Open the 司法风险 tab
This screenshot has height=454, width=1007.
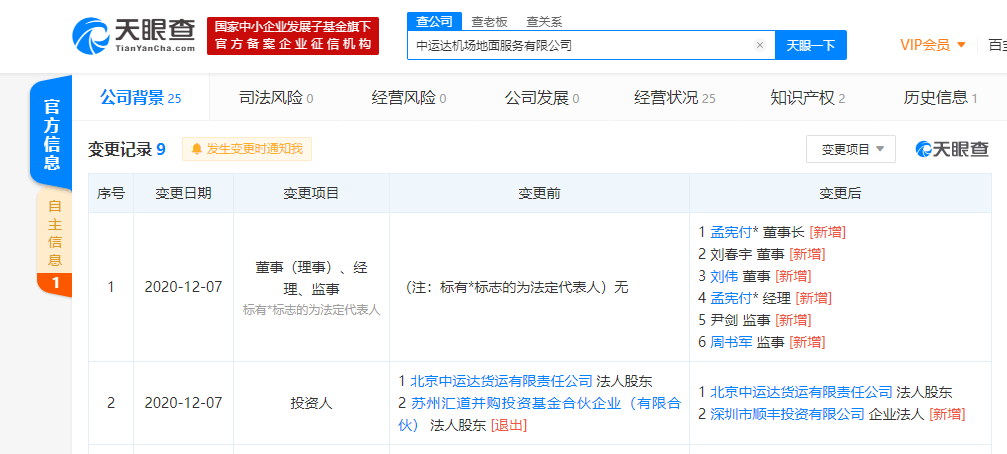pyautogui.click(x=276, y=98)
